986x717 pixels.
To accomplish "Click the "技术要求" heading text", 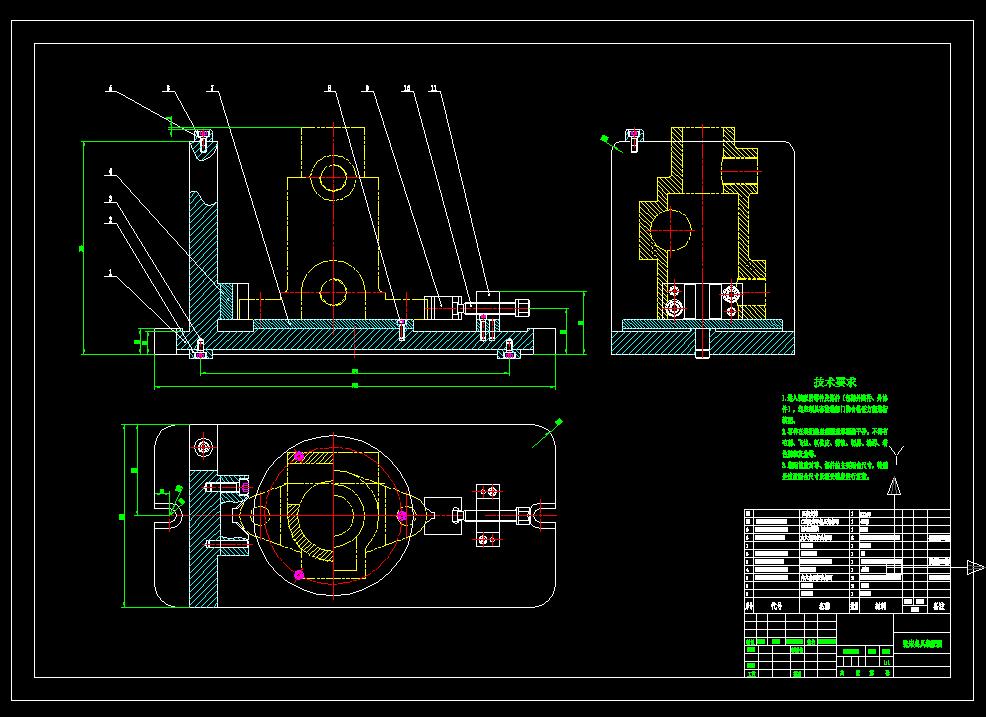I will 835,382.
